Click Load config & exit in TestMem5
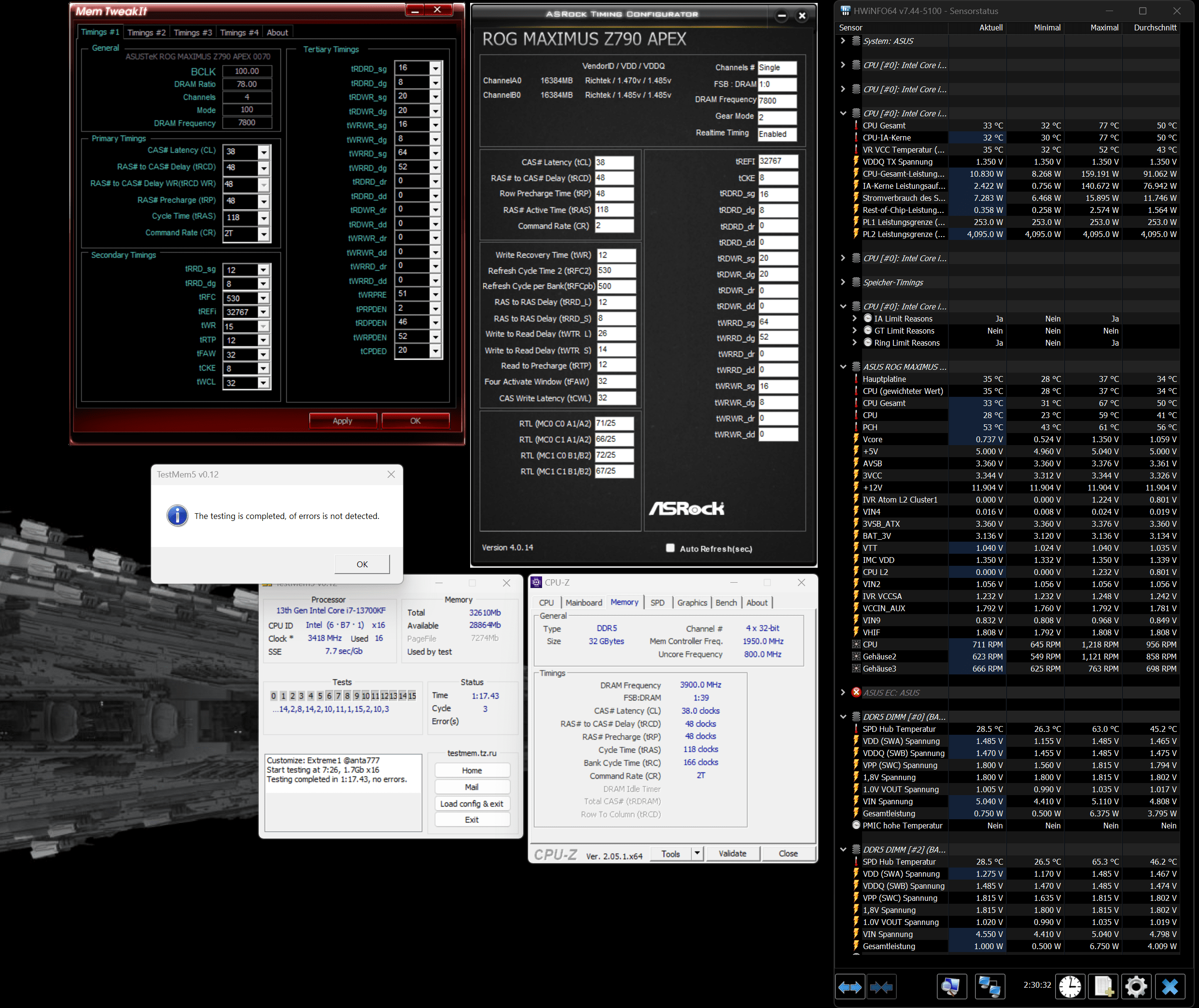Viewport: 1199px width, 1008px height. point(472,803)
